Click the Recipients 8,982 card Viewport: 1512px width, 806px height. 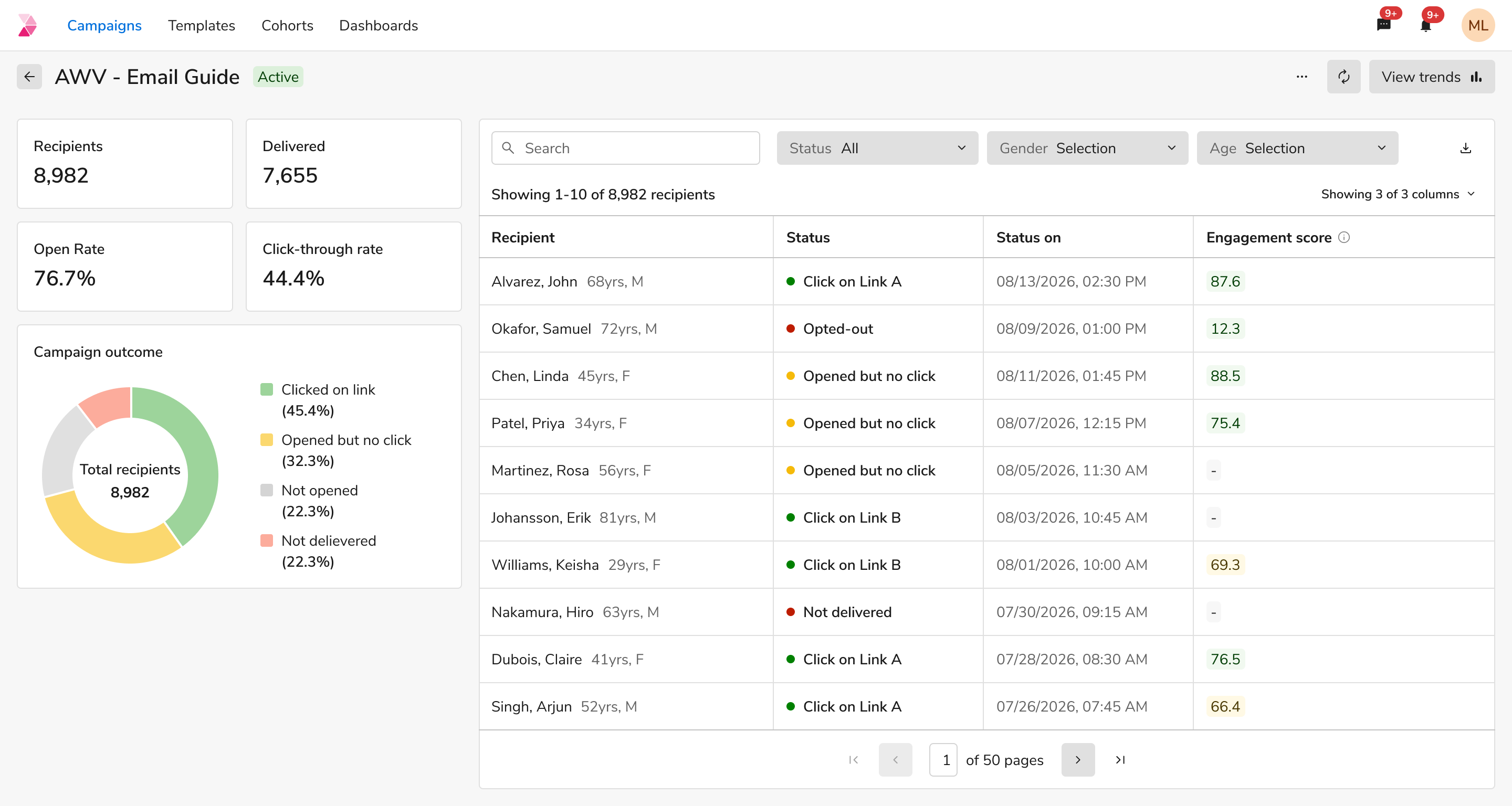[x=125, y=164]
